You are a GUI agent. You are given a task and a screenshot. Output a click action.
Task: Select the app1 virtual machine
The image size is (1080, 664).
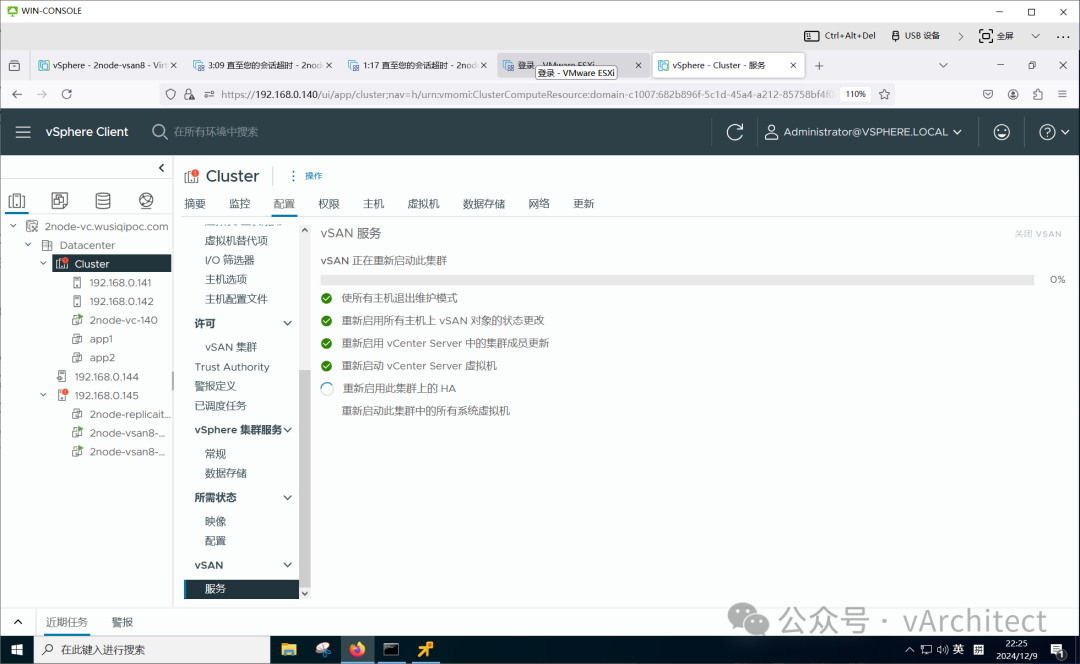[101, 339]
